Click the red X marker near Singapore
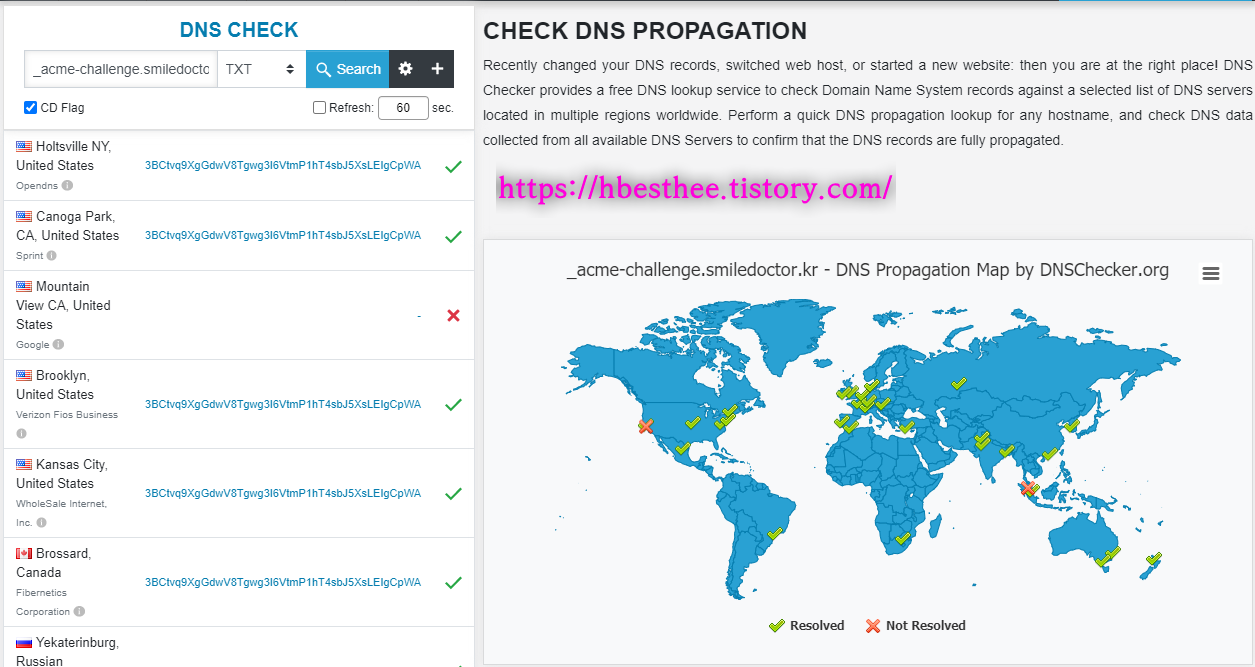 (x=1027, y=488)
